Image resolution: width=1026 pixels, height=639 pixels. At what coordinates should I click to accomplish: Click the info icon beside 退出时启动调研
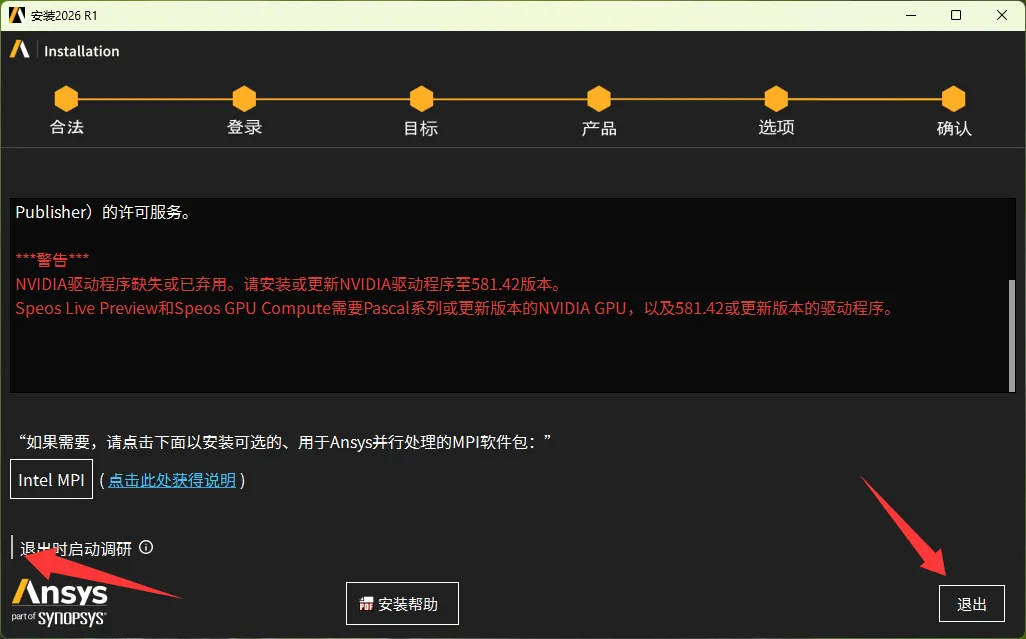click(x=147, y=547)
